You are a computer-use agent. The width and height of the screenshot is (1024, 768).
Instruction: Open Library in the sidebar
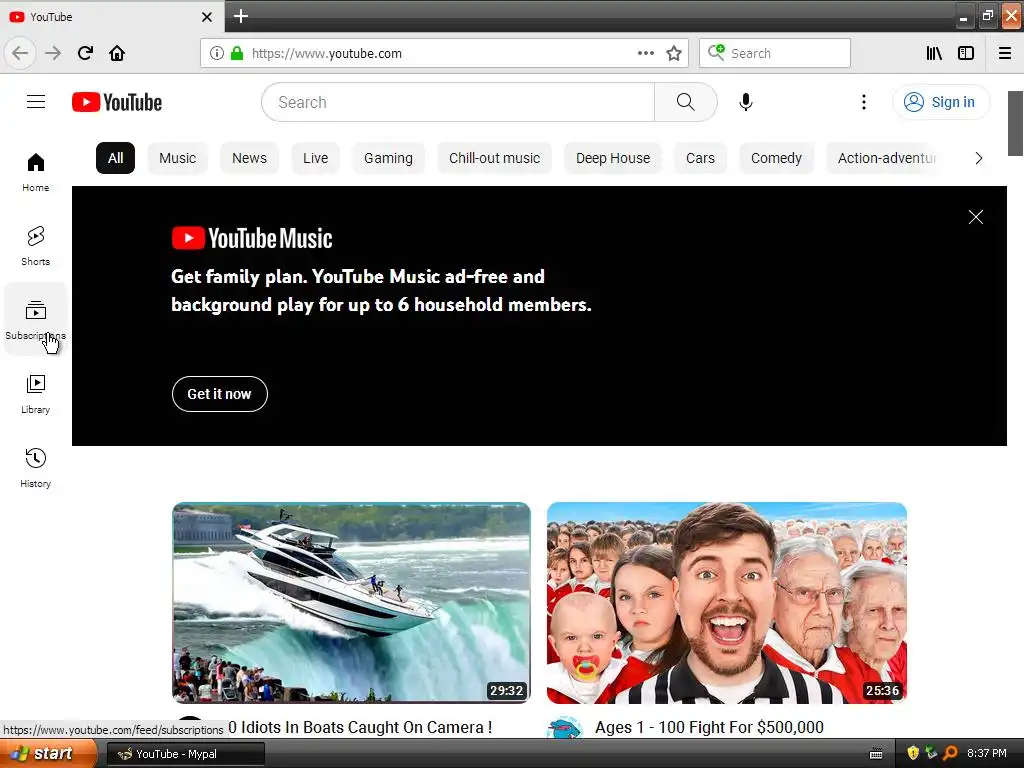tap(36, 394)
